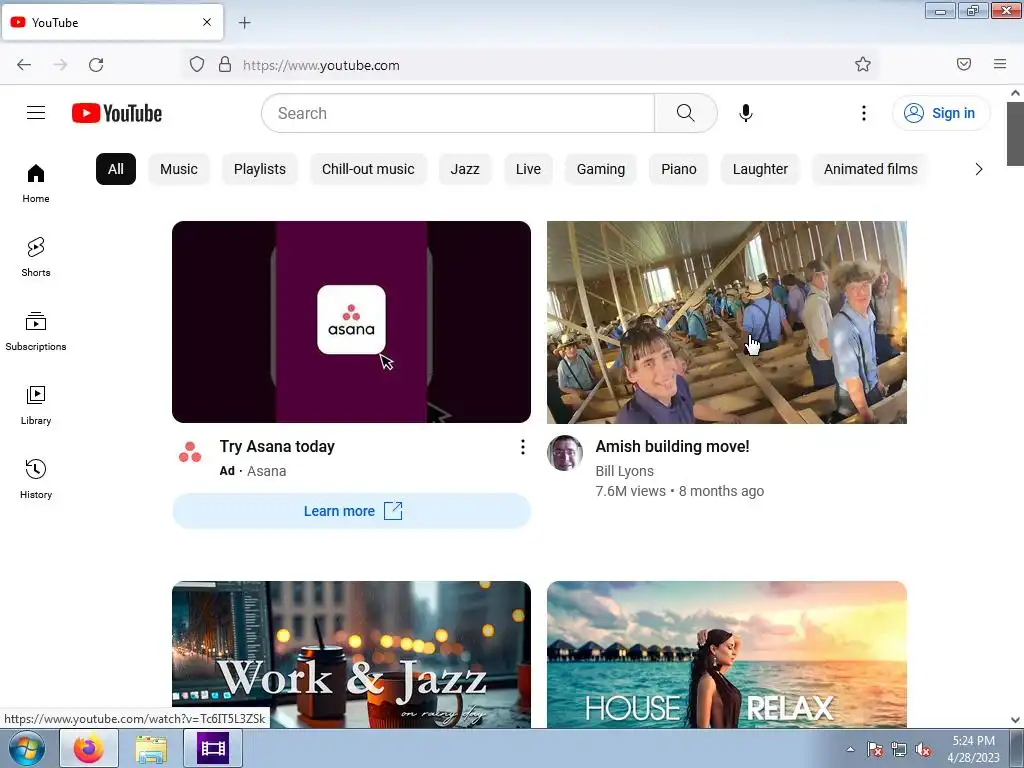Open the Asana ad thumbnail
The height and width of the screenshot is (768, 1024).
[351, 322]
